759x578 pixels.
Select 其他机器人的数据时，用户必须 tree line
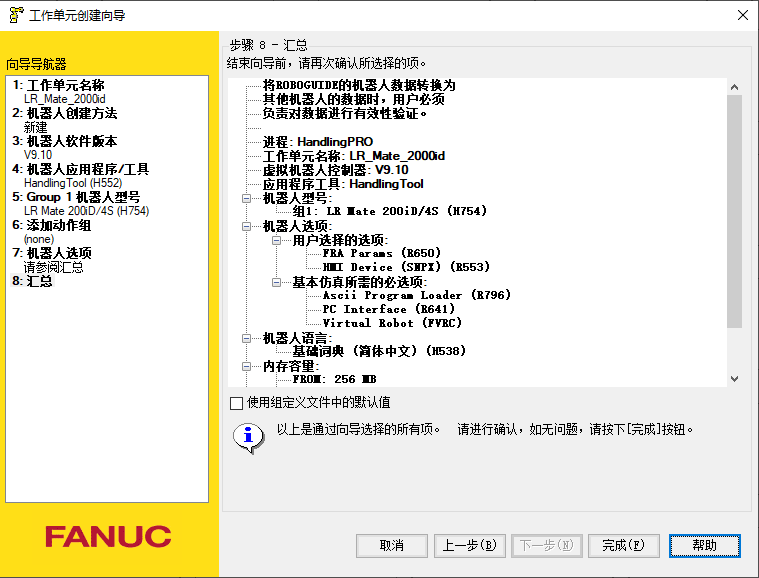click(x=353, y=100)
